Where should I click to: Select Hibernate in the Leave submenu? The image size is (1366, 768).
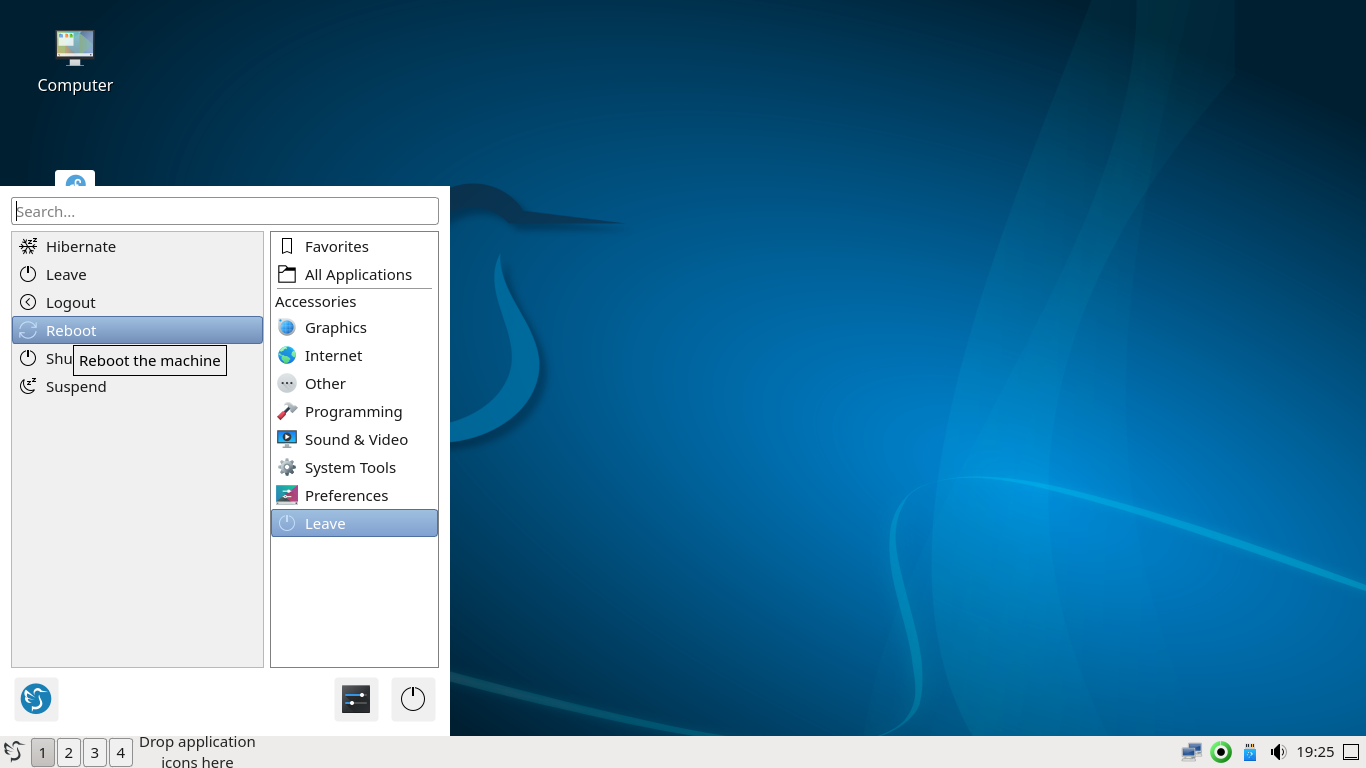click(137, 246)
